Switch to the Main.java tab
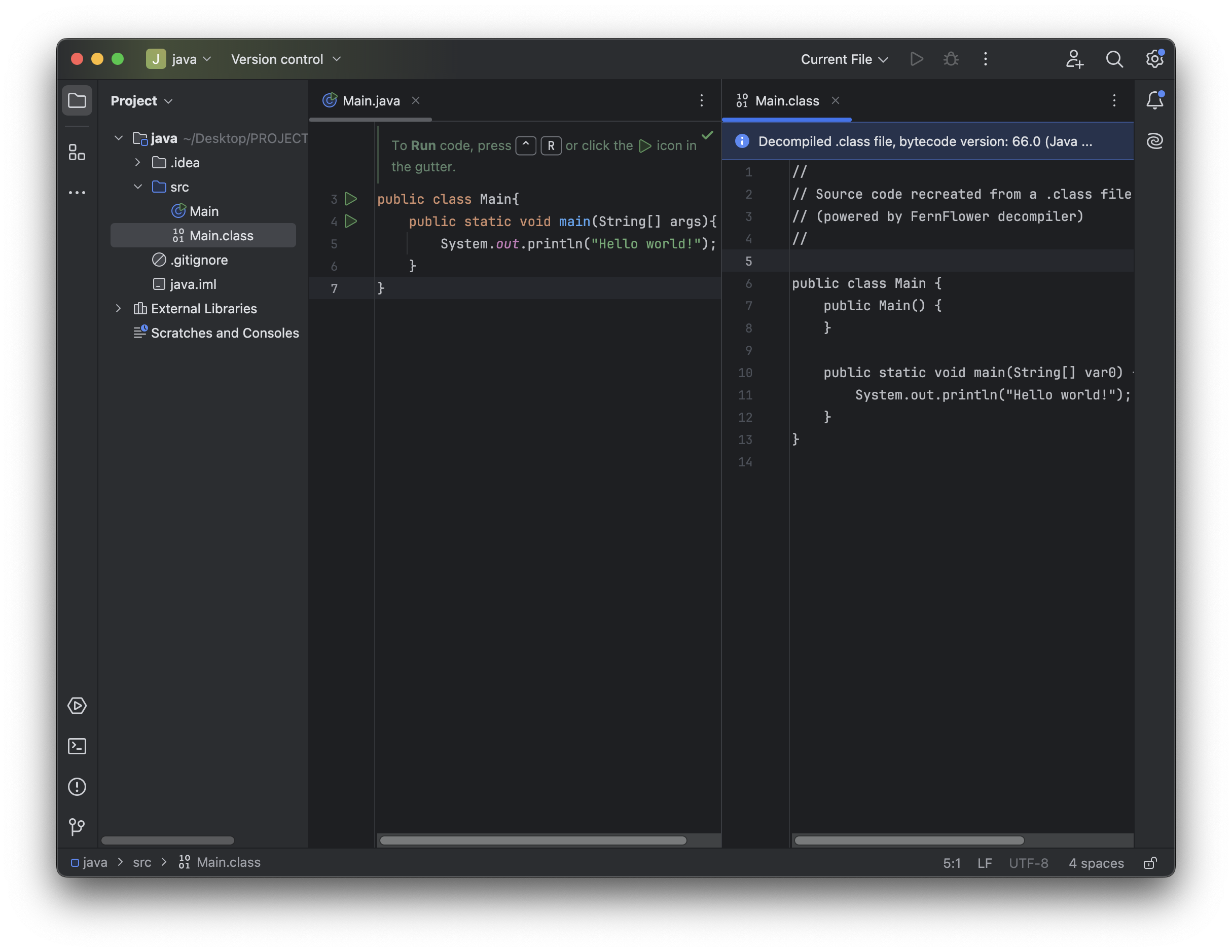The image size is (1232, 952). click(x=371, y=101)
